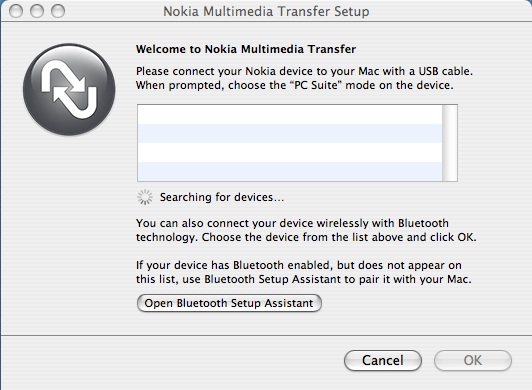Screen dimensions: 532x390
Task: Click the Nokia Multimedia Transfer Setup title bar
Action: 266,11
